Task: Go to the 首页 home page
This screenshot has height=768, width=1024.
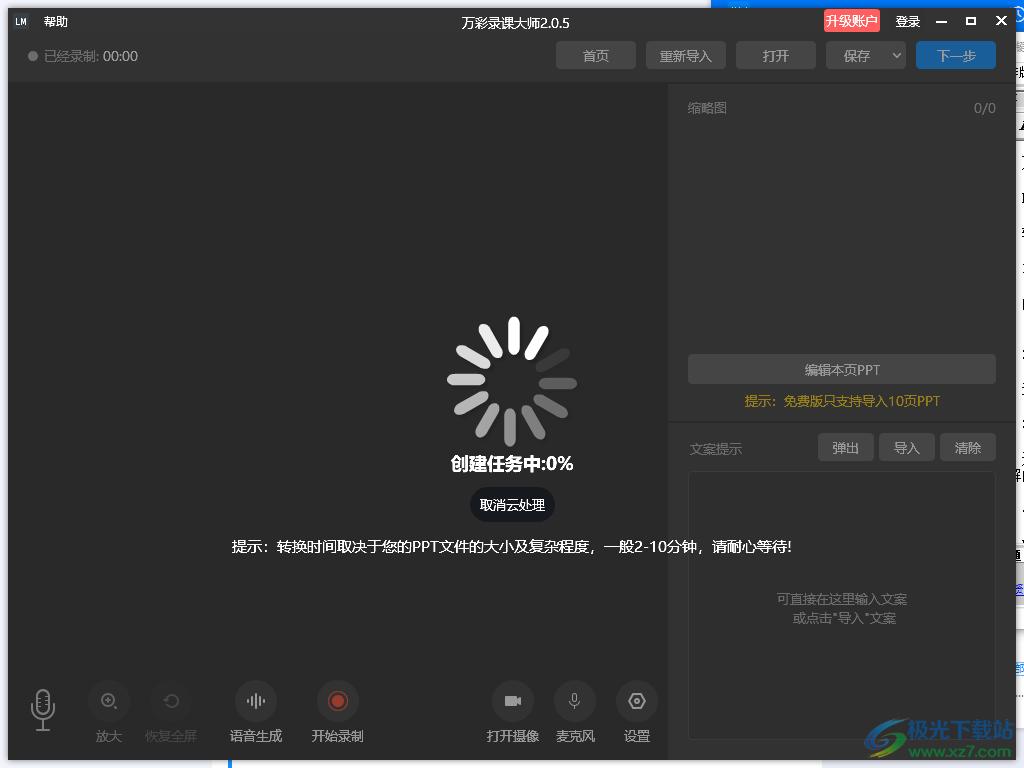Action: [596, 56]
